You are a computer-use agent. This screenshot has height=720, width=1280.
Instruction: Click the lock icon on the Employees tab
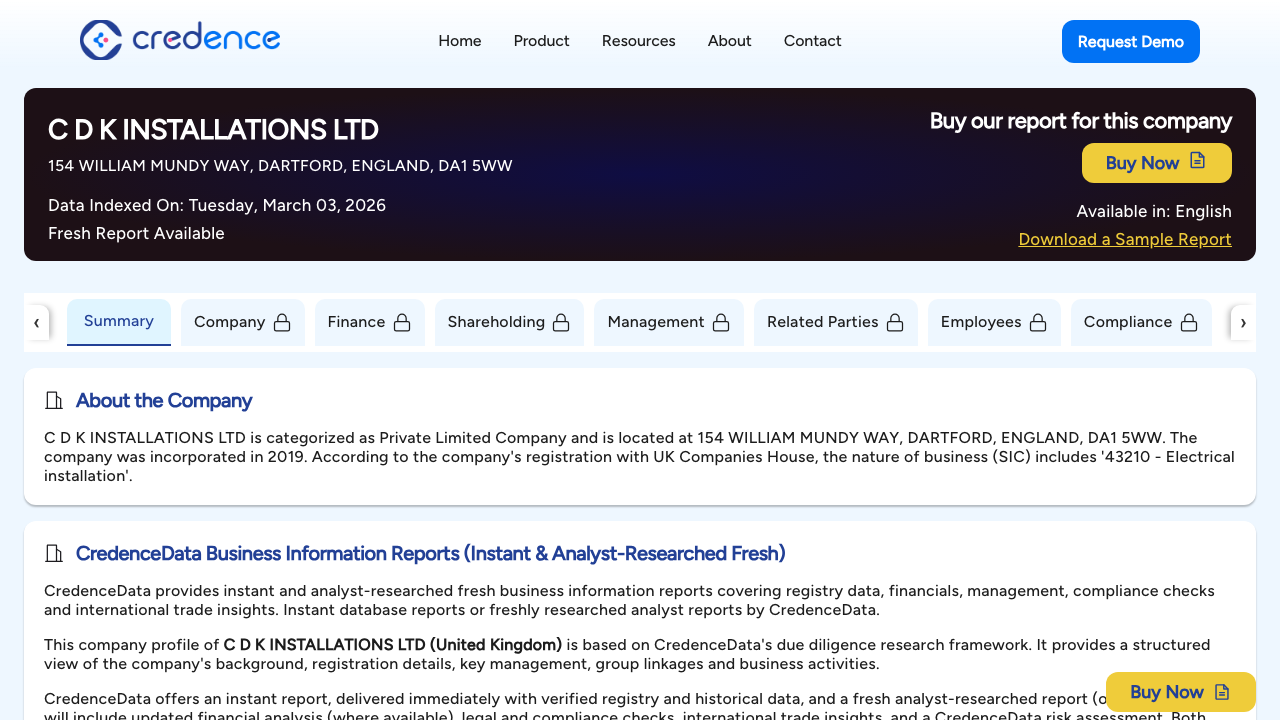pyautogui.click(x=1038, y=322)
